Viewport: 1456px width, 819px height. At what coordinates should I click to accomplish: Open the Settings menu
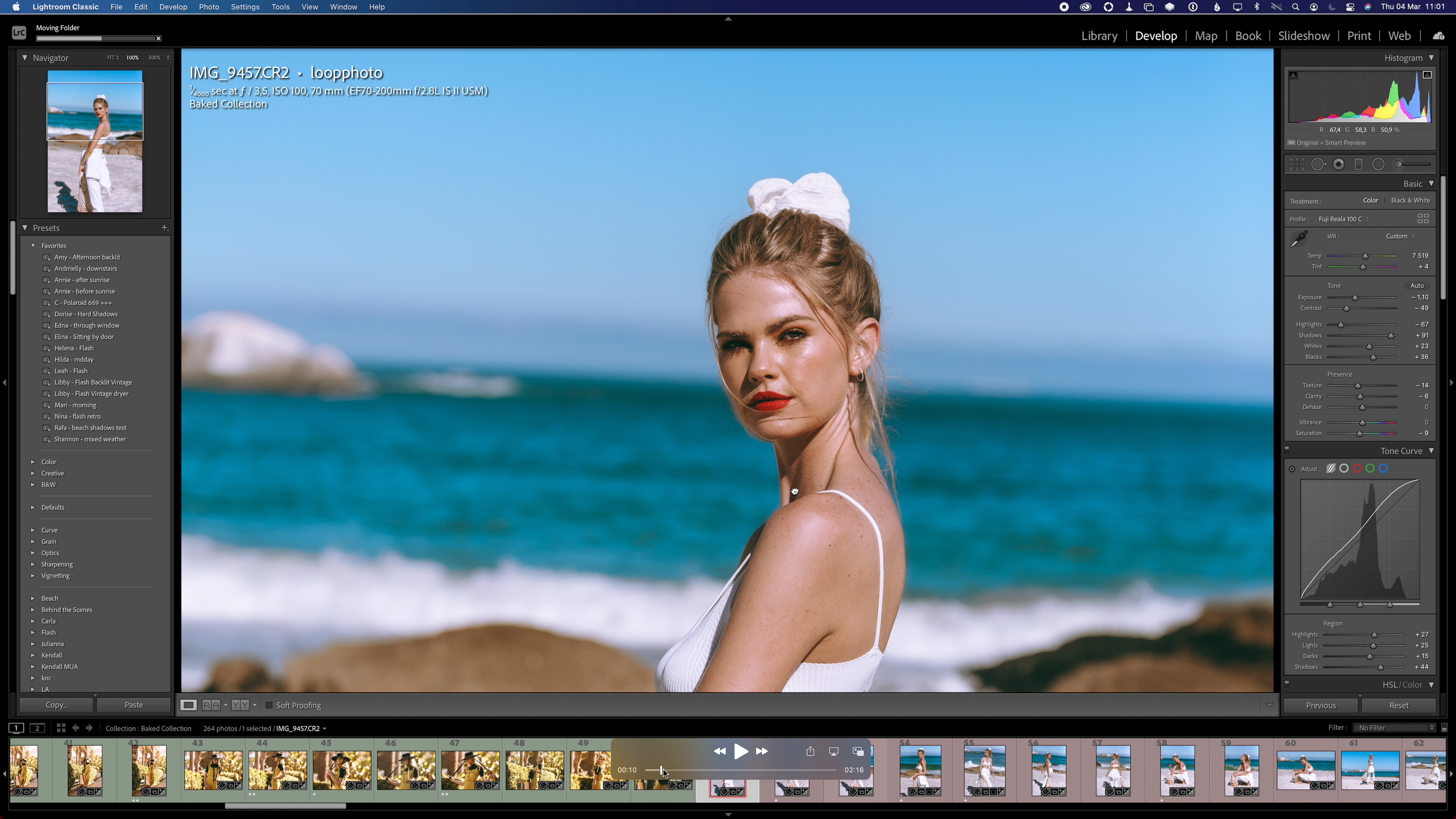245,7
